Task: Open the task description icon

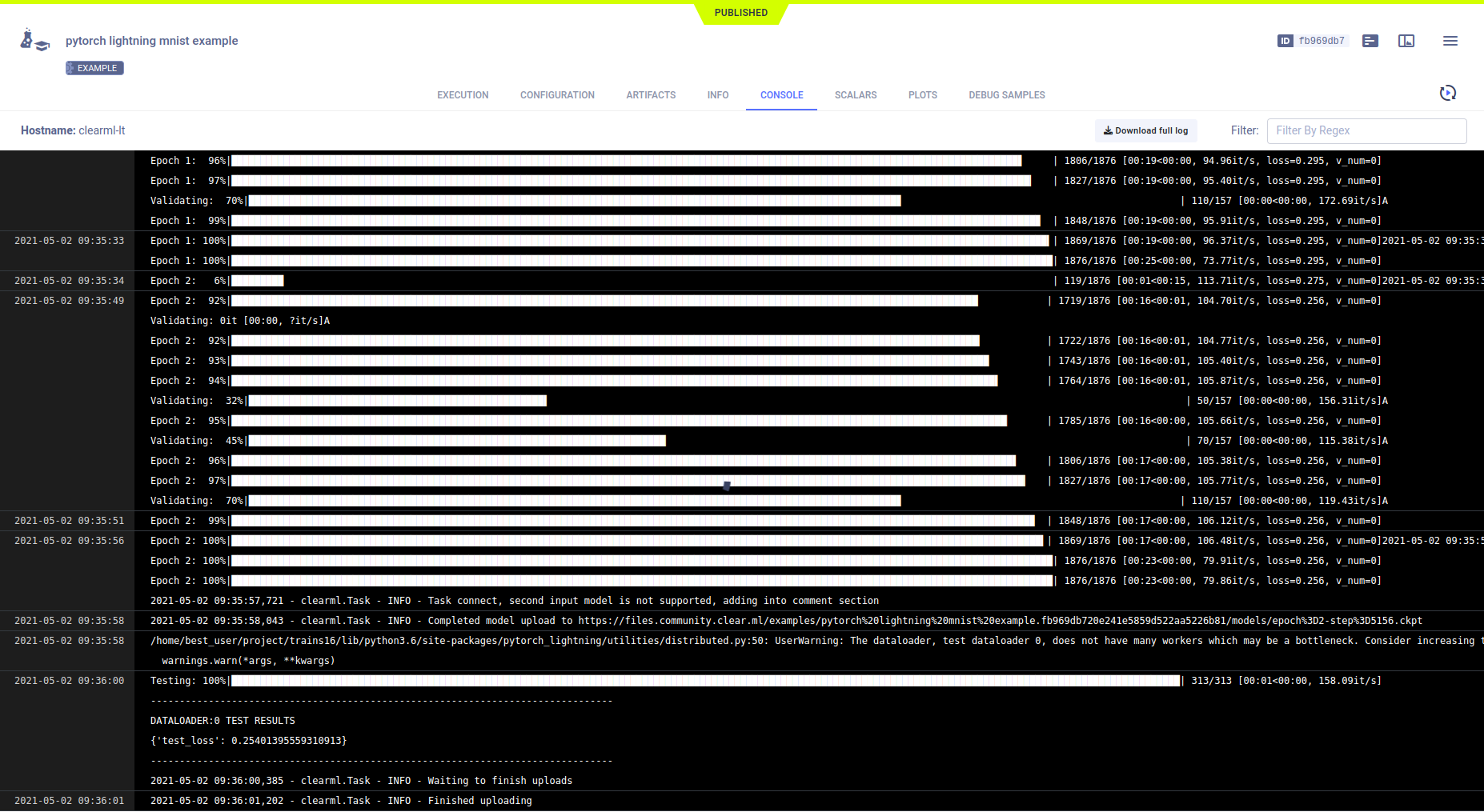Action: [x=1370, y=41]
